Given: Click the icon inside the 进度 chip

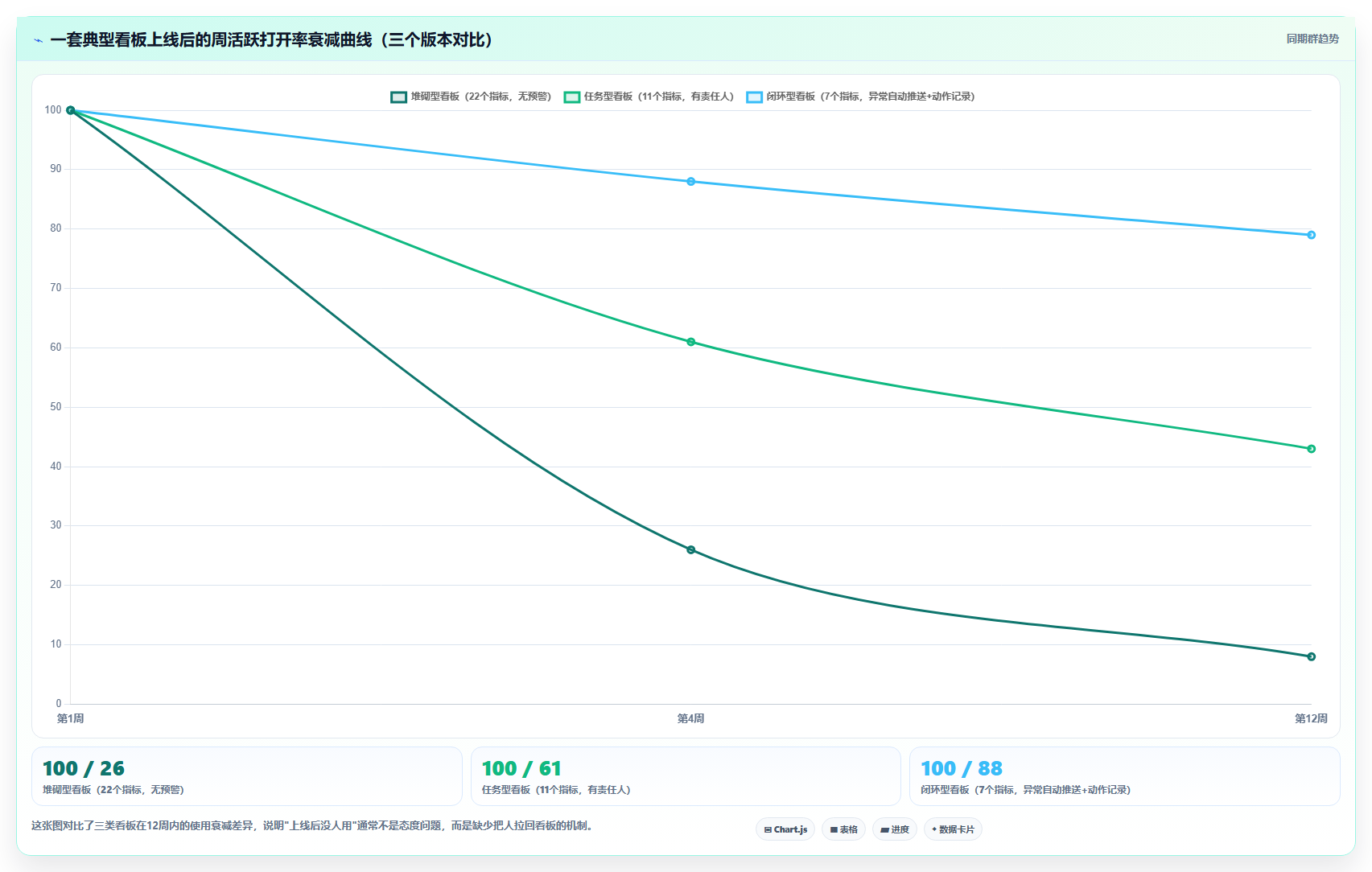Looking at the screenshot, I should coord(884,829).
